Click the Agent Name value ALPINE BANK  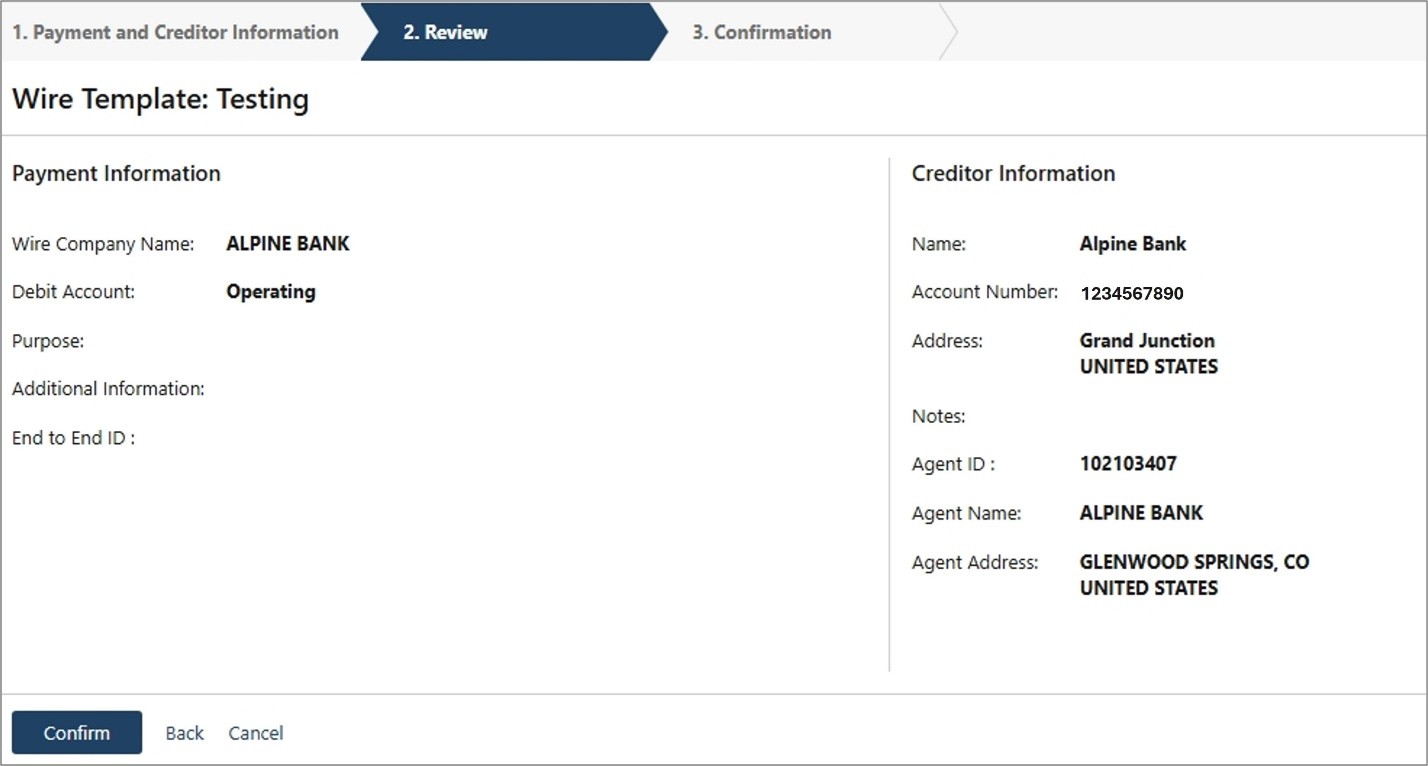coord(1141,513)
